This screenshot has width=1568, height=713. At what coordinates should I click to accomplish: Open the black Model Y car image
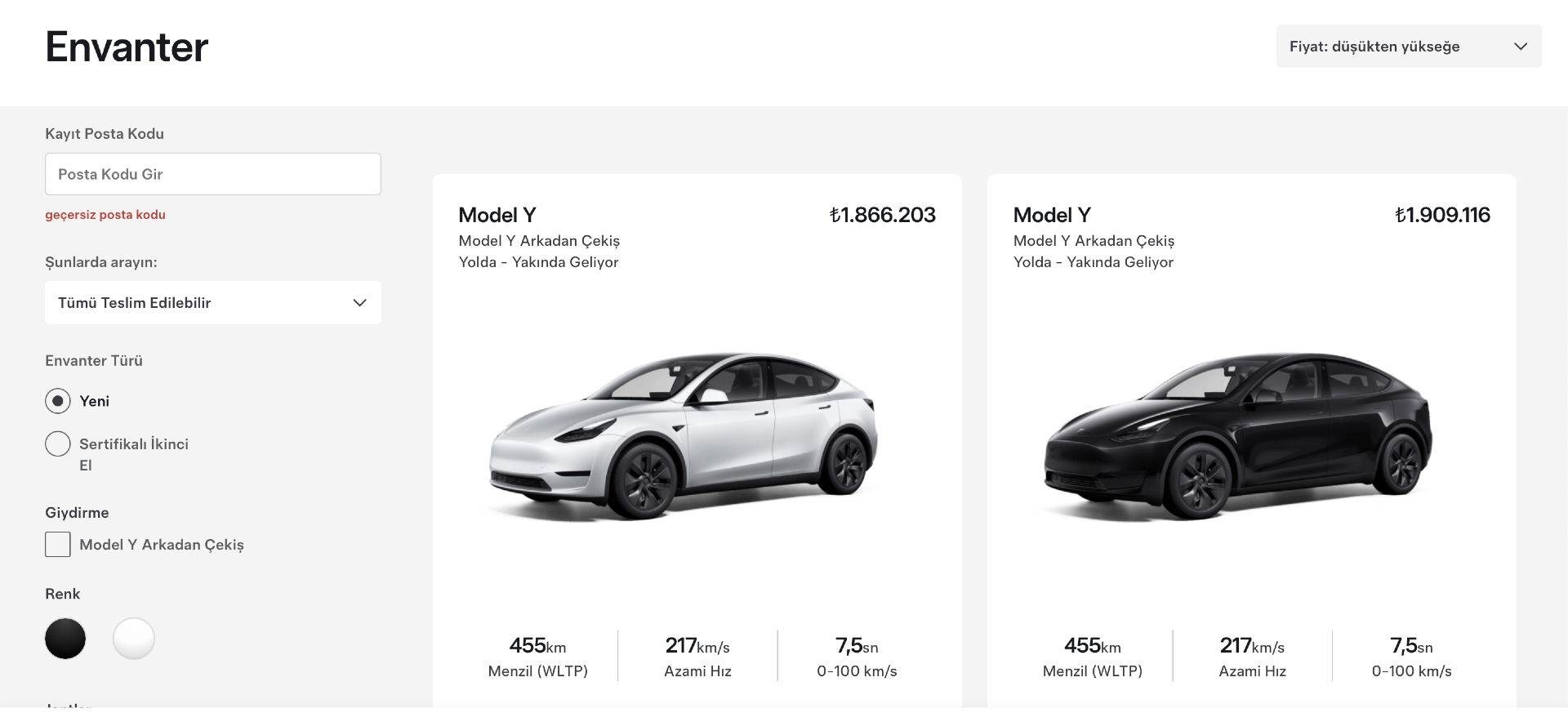(x=1238, y=435)
